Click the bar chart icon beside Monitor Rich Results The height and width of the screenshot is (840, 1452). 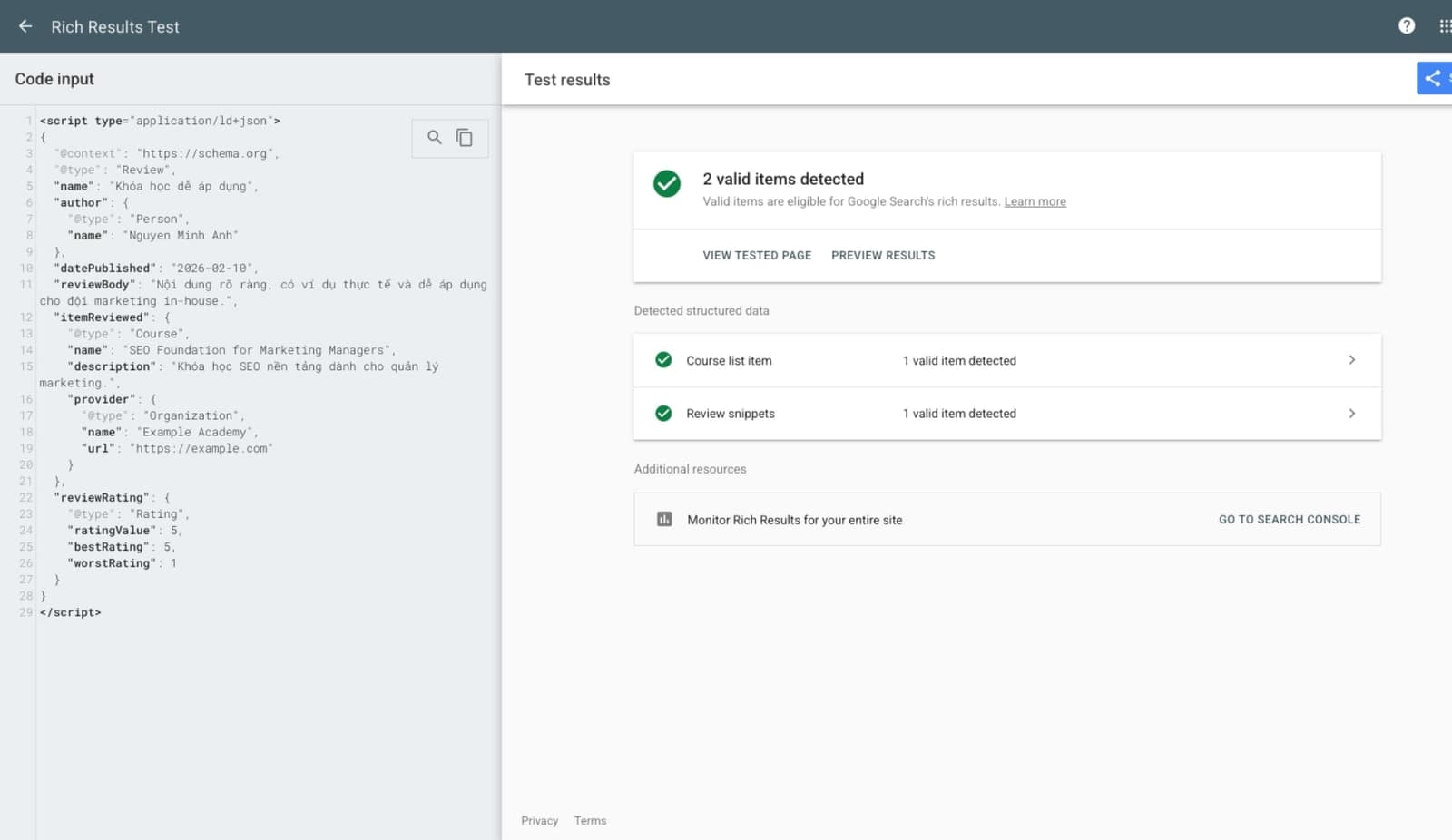coord(664,520)
